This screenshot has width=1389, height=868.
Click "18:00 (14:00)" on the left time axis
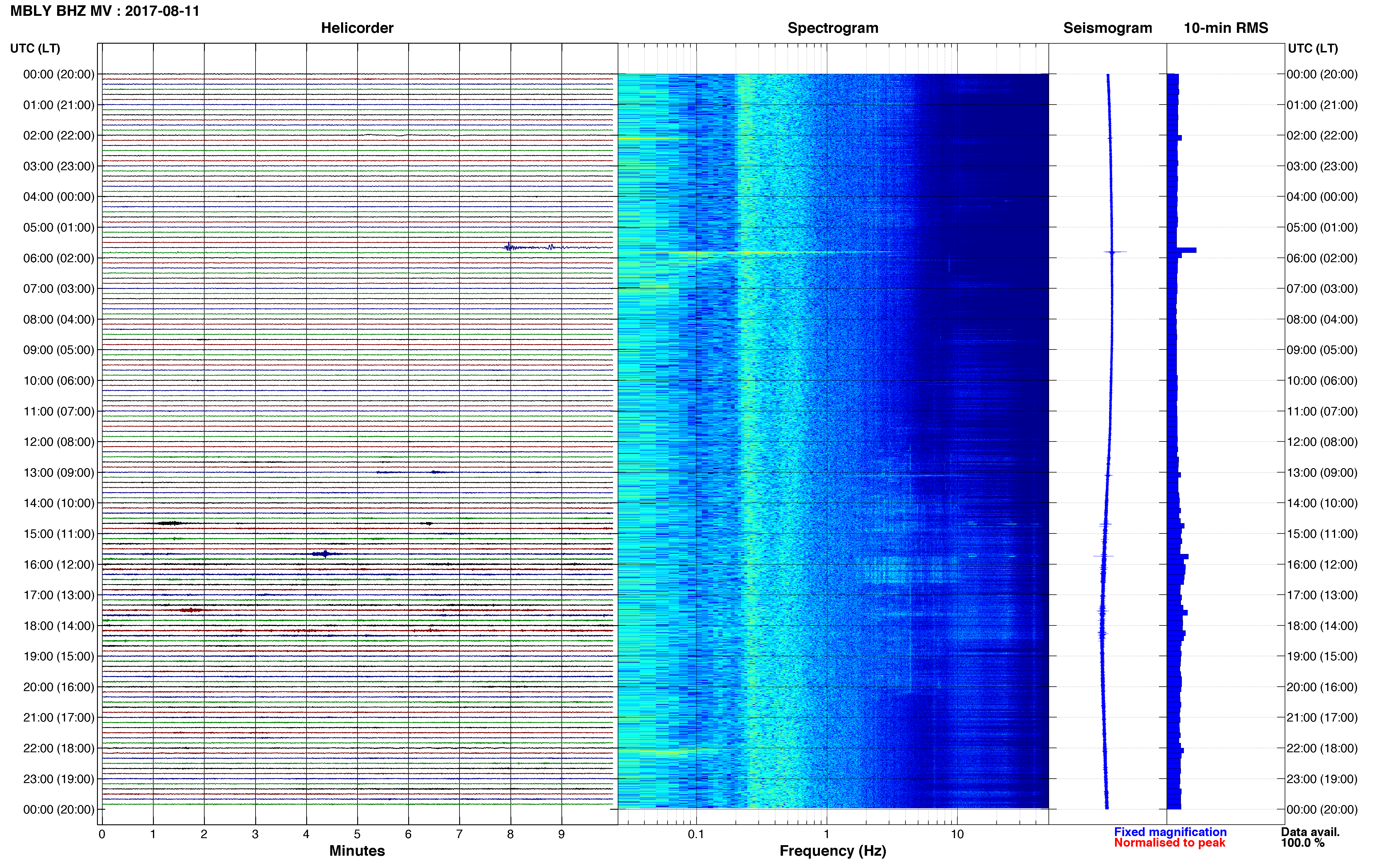point(59,626)
